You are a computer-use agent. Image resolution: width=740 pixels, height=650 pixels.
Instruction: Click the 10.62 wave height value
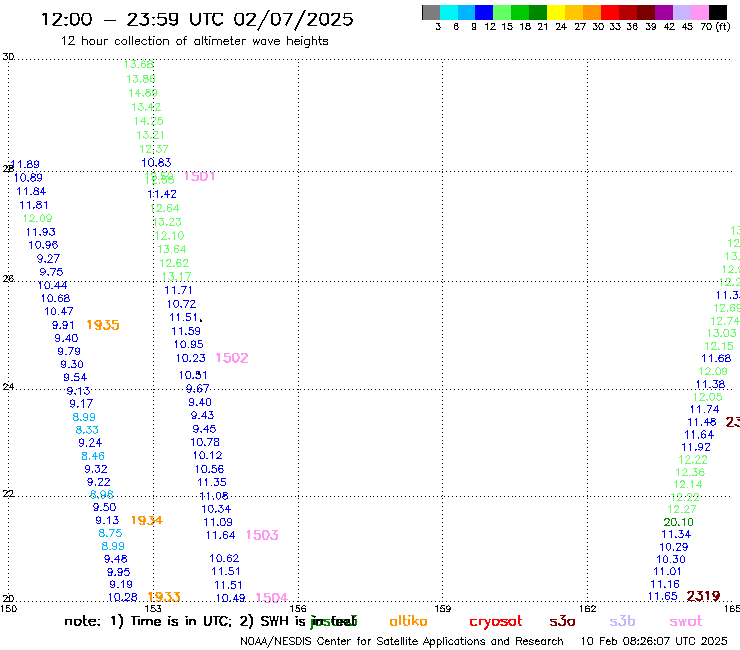pos(224,558)
